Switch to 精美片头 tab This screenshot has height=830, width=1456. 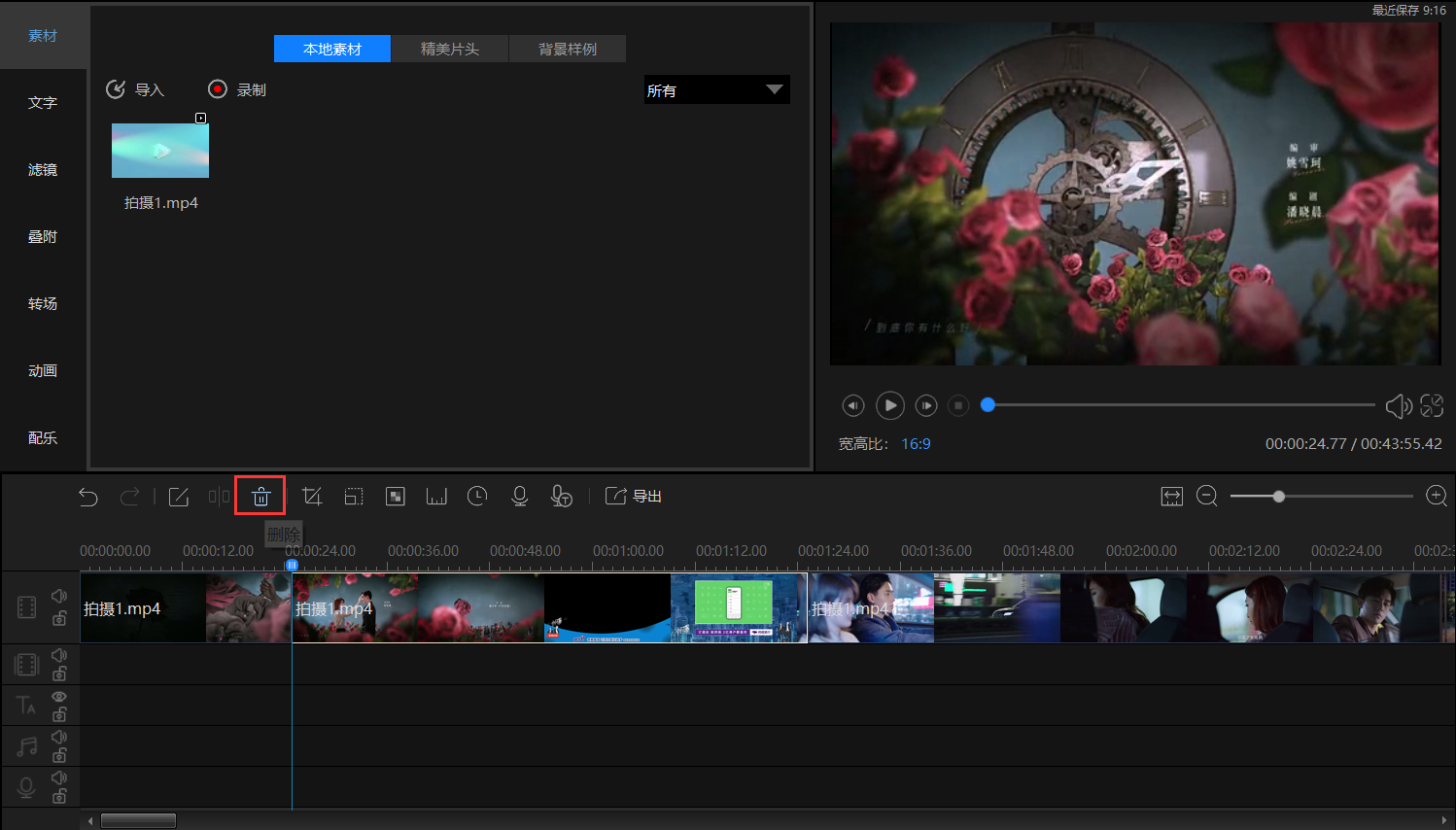coord(450,49)
